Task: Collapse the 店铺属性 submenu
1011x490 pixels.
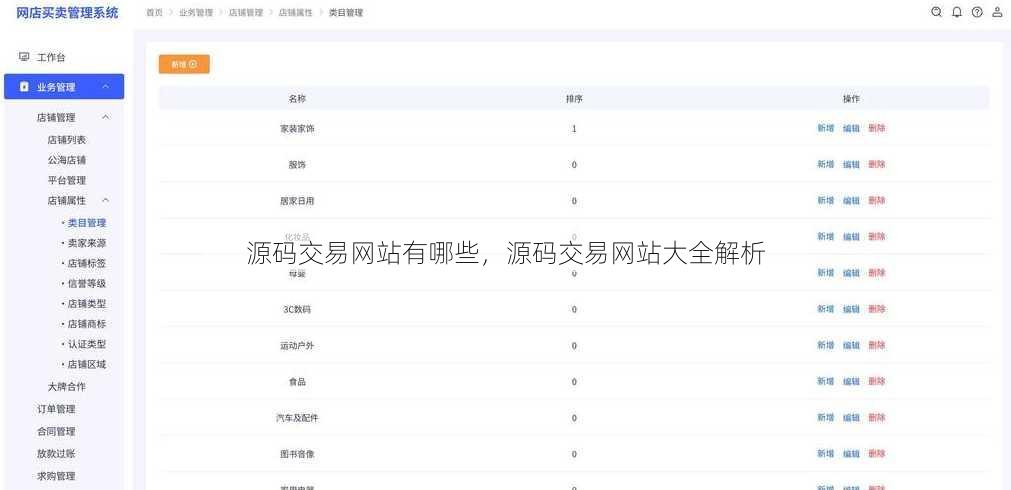Action: (x=106, y=201)
